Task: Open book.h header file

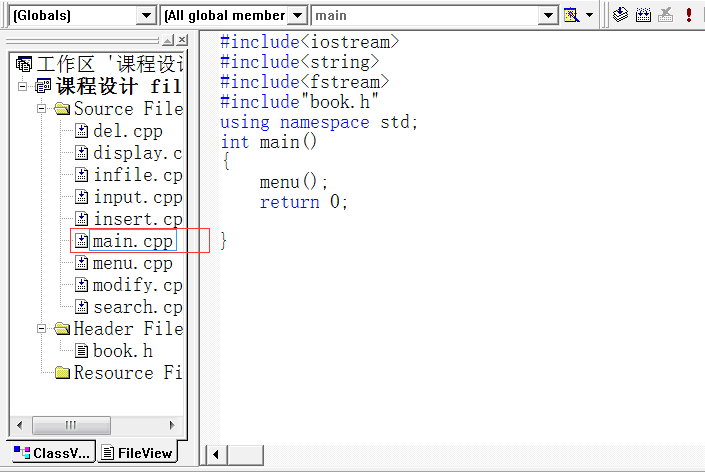Action: click(123, 351)
